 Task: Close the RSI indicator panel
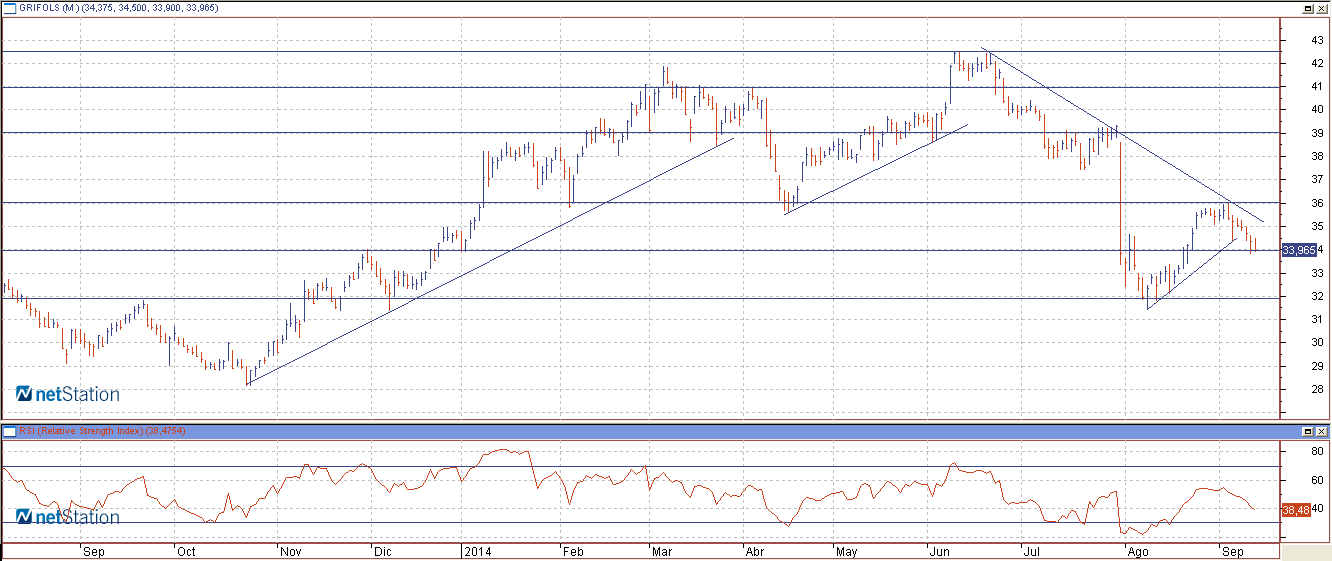click(x=1321, y=431)
